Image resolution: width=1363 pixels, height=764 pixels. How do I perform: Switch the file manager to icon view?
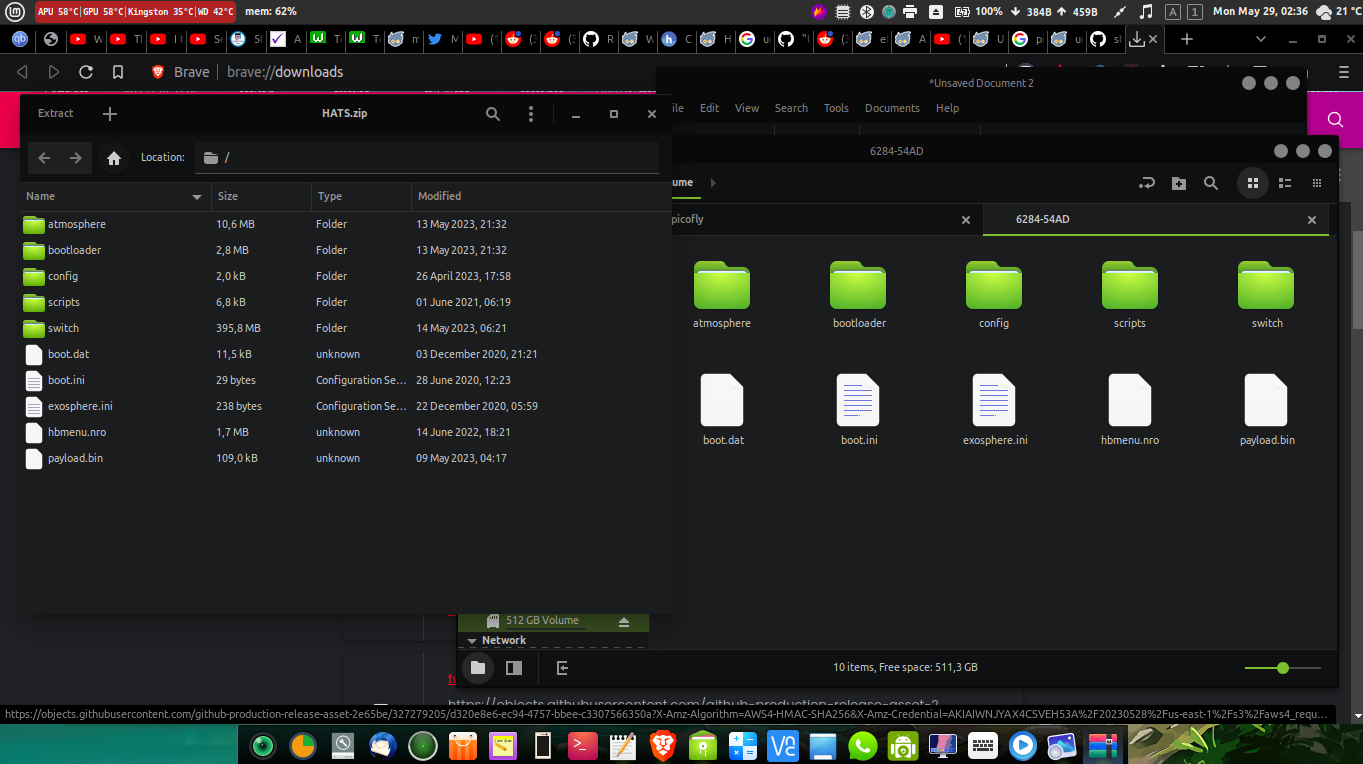pyautogui.click(x=1252, y=183)
